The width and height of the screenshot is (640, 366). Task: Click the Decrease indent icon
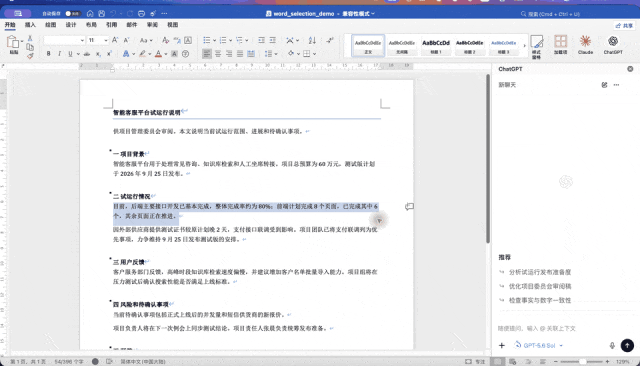[261, 40]
